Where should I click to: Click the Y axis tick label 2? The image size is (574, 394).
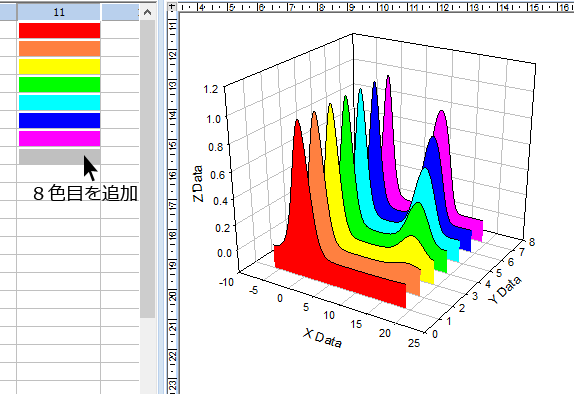(x=462, y=308)
